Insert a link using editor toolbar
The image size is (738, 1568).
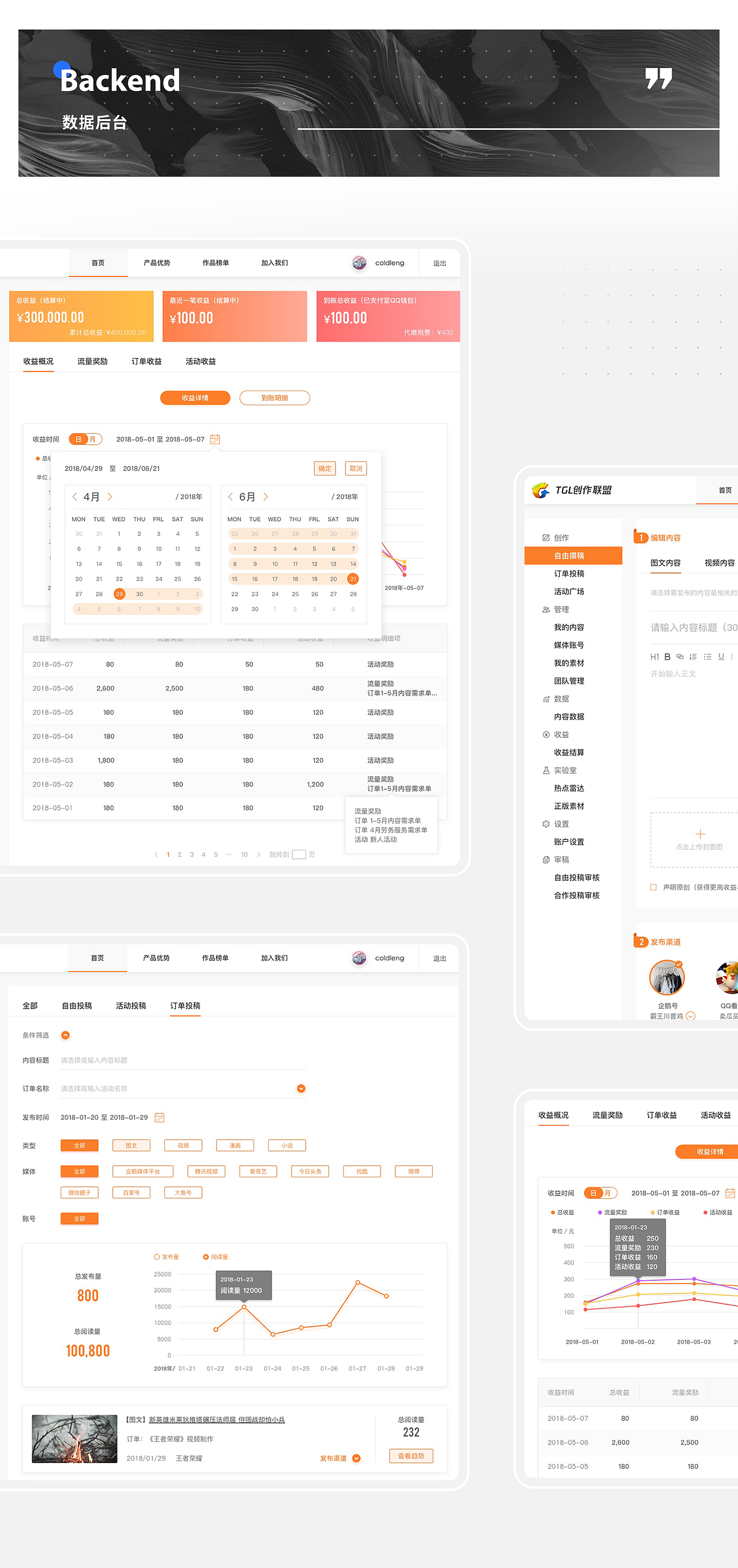680,657
